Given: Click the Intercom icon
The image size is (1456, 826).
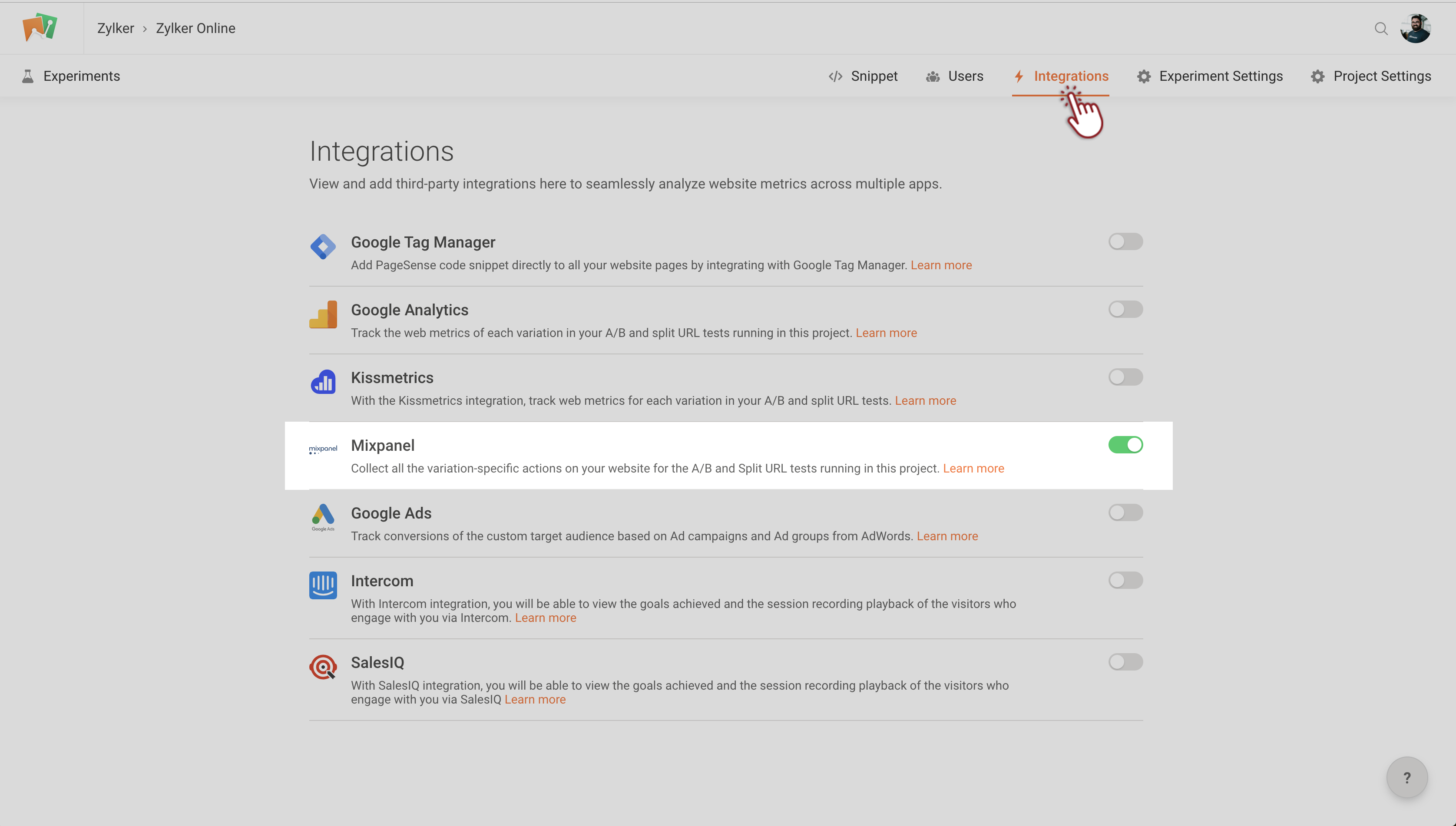Looking at the screenshot, I should pos(323,585).
